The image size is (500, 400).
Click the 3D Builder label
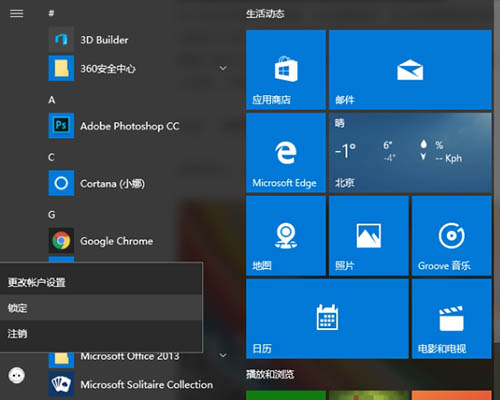point(104,40)
